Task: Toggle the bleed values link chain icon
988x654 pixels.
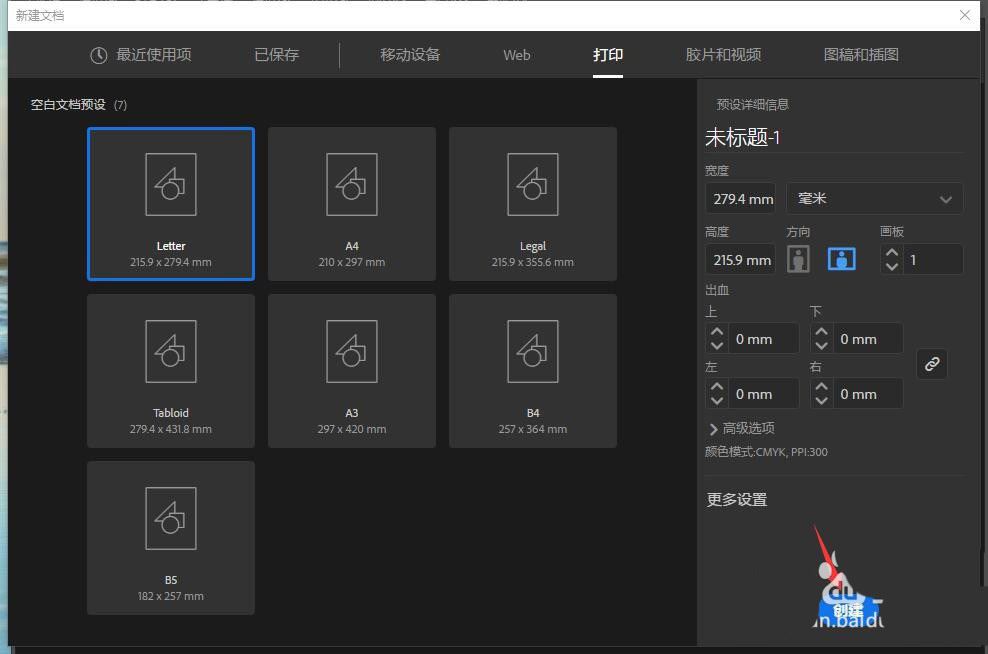Action: coord(932,364)
